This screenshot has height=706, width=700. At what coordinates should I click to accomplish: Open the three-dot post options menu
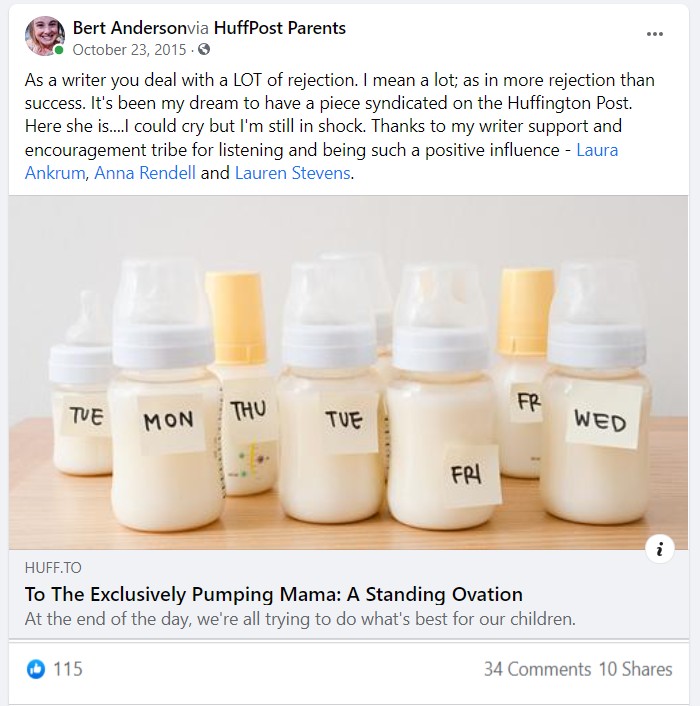[654, 34]
